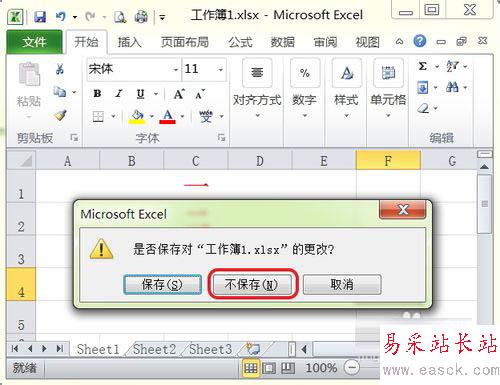Viewport: 500px width, 385px height.
Task: Open Excel Help question mark icon
Action: (x=420, y=41)
